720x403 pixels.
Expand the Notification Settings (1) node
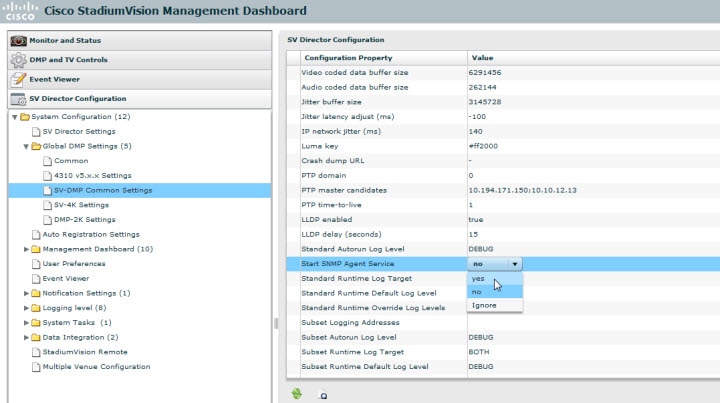(26, 293)
